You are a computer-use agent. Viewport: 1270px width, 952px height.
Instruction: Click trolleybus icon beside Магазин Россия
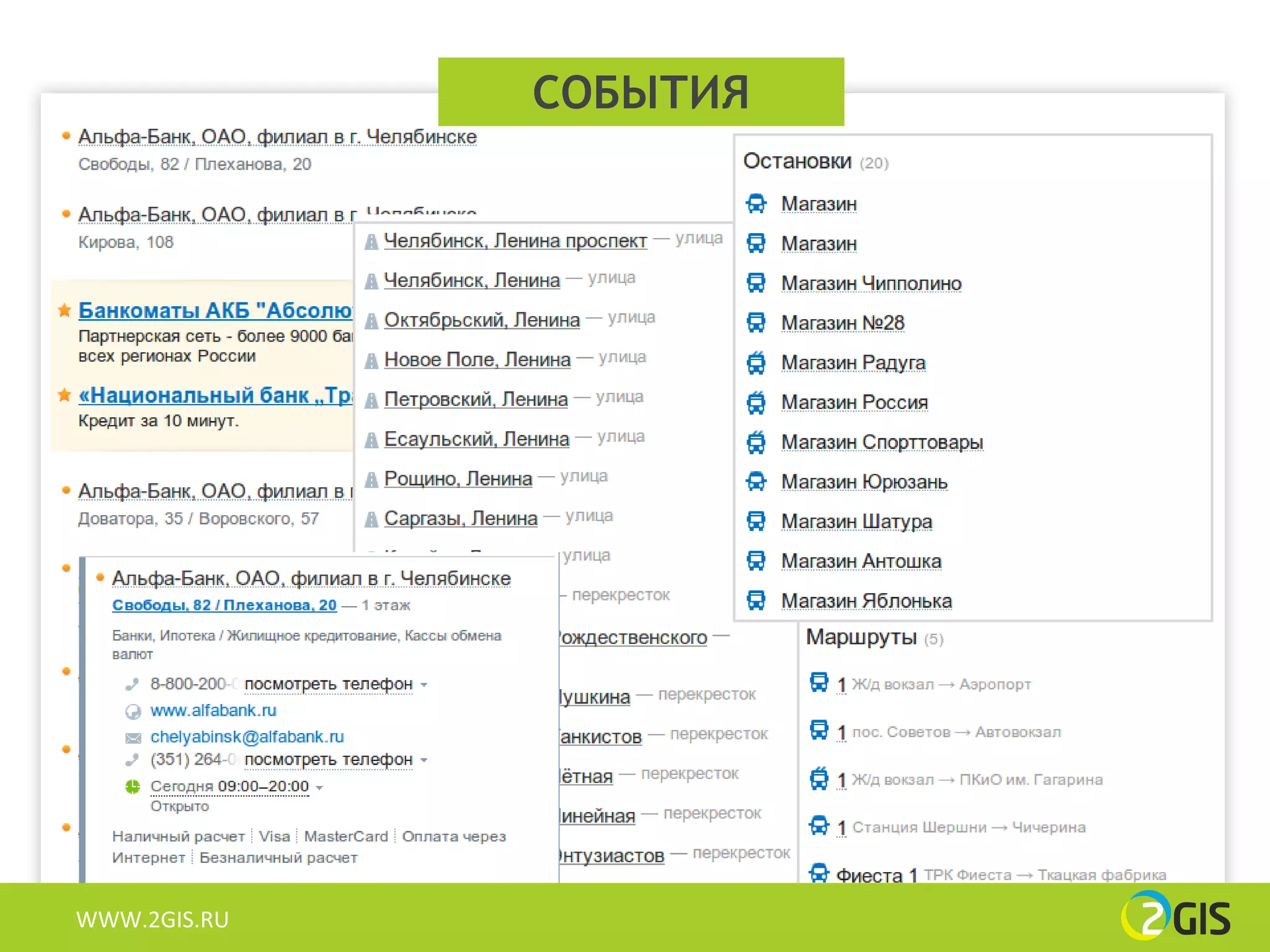point(756,402)
